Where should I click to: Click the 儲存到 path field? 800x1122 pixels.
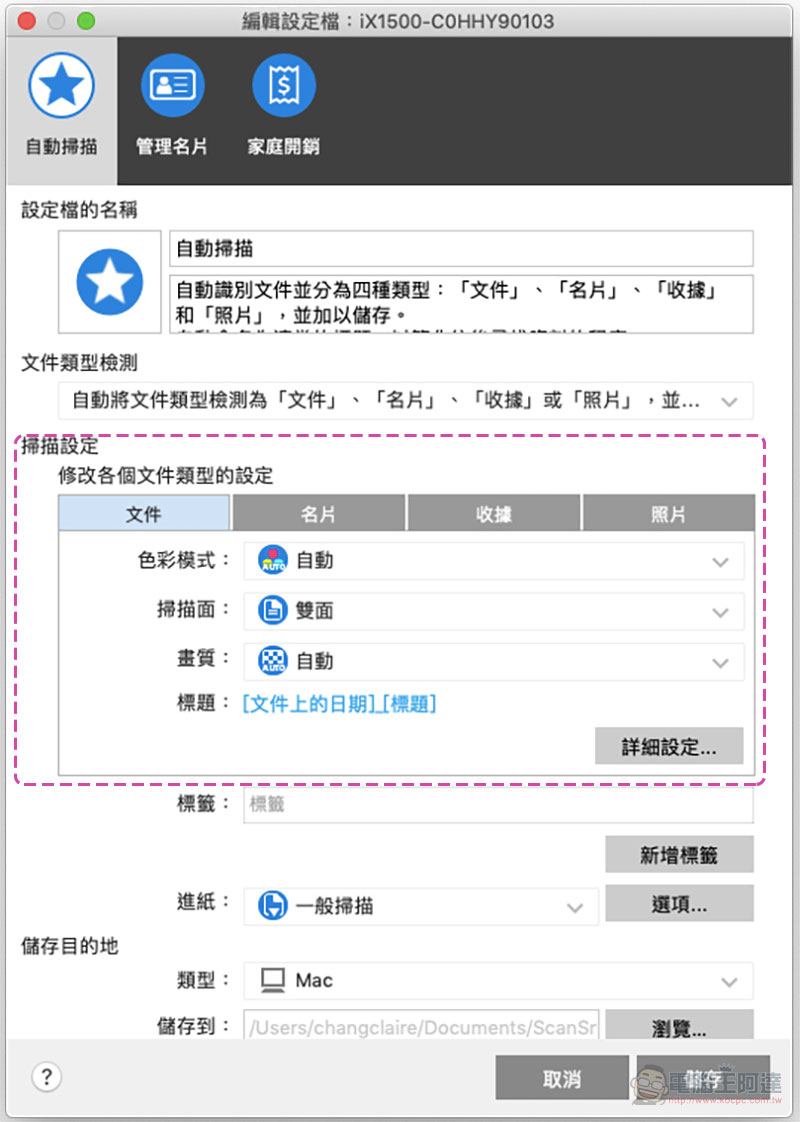(x=421, y=1025)
